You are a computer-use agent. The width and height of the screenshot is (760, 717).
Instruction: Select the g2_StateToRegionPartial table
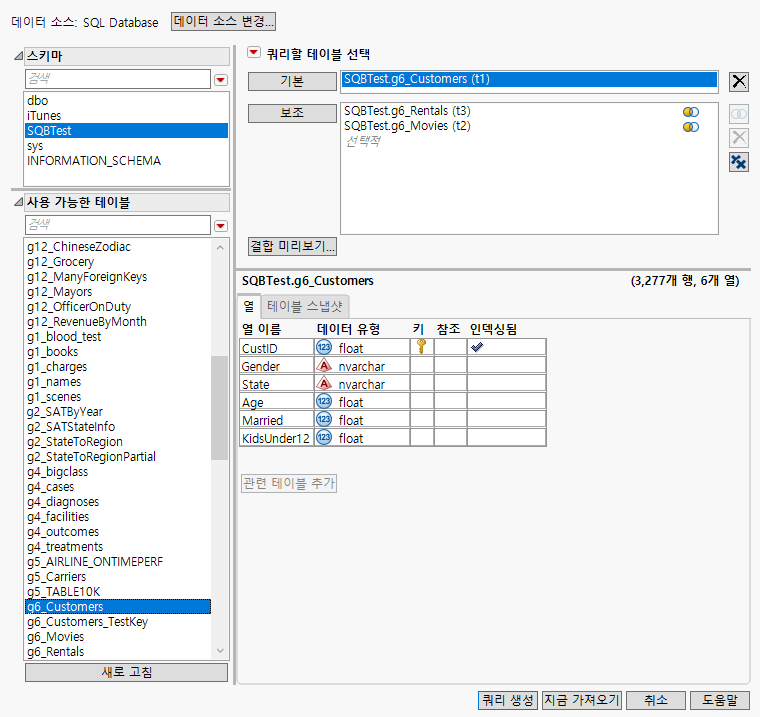[118, 457]
